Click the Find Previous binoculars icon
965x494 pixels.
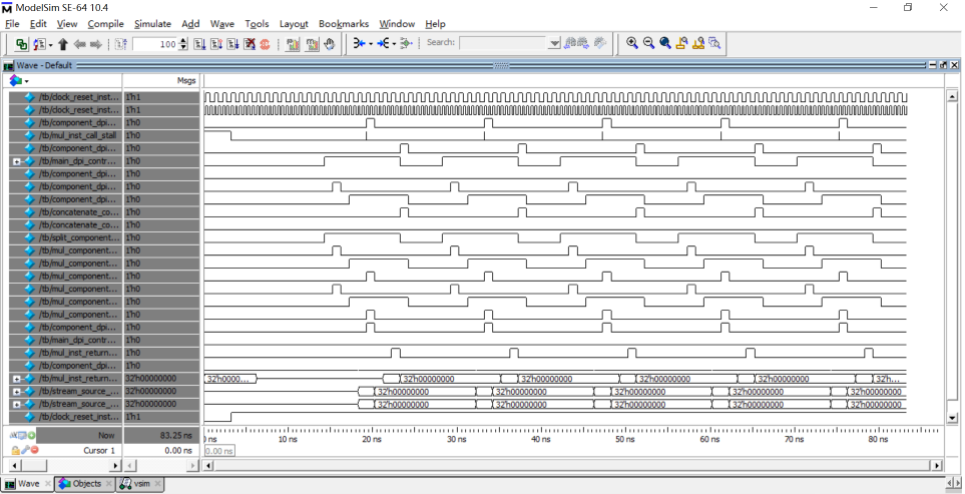click(570, 42)
